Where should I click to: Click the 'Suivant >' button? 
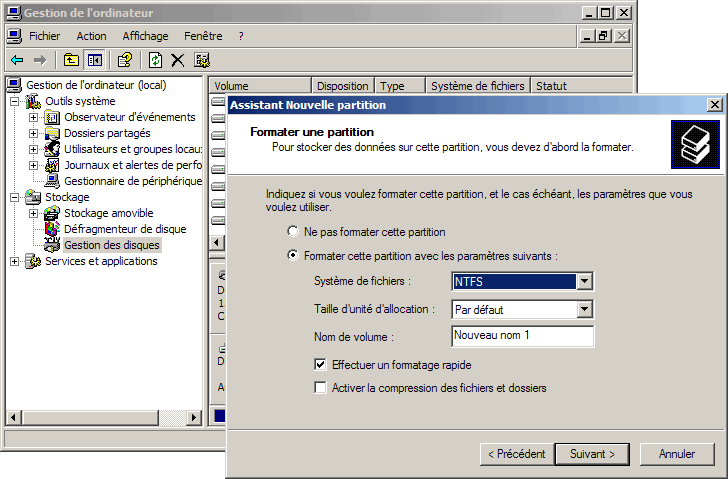pos(592,454)
